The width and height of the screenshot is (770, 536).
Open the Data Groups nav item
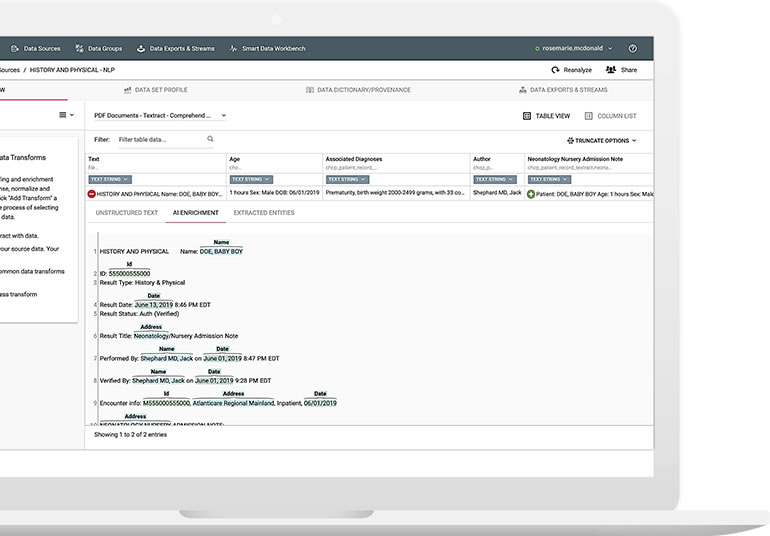pos(99,49)
